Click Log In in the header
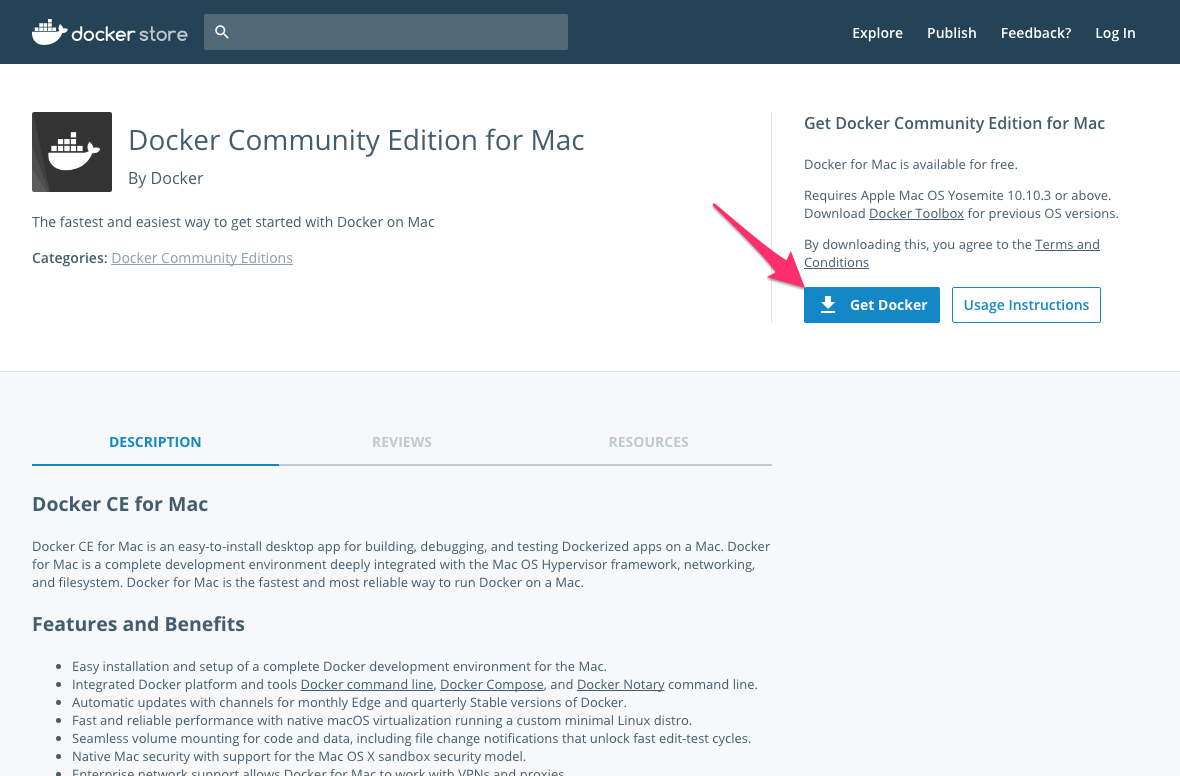The width and height of the screenshot is (1180, 776). (1115, 33)
